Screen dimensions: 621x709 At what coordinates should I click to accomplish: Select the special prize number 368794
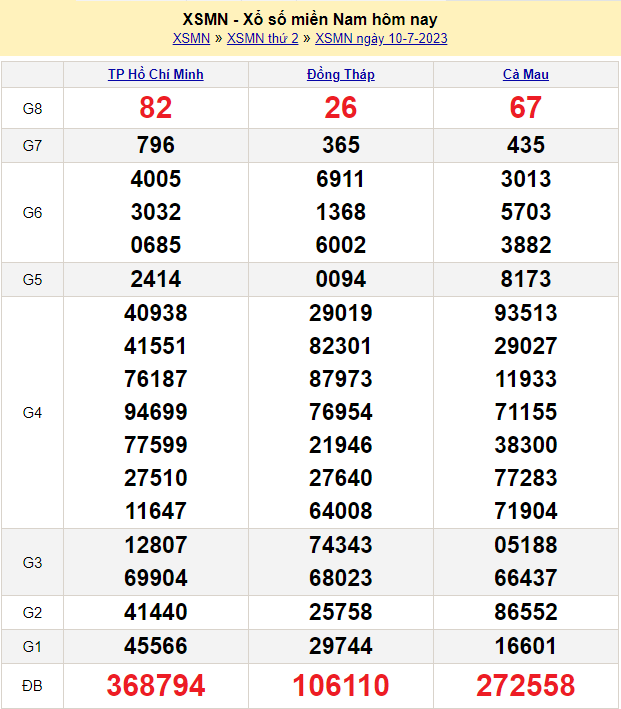pyautogui.click(x=156, y=685)
